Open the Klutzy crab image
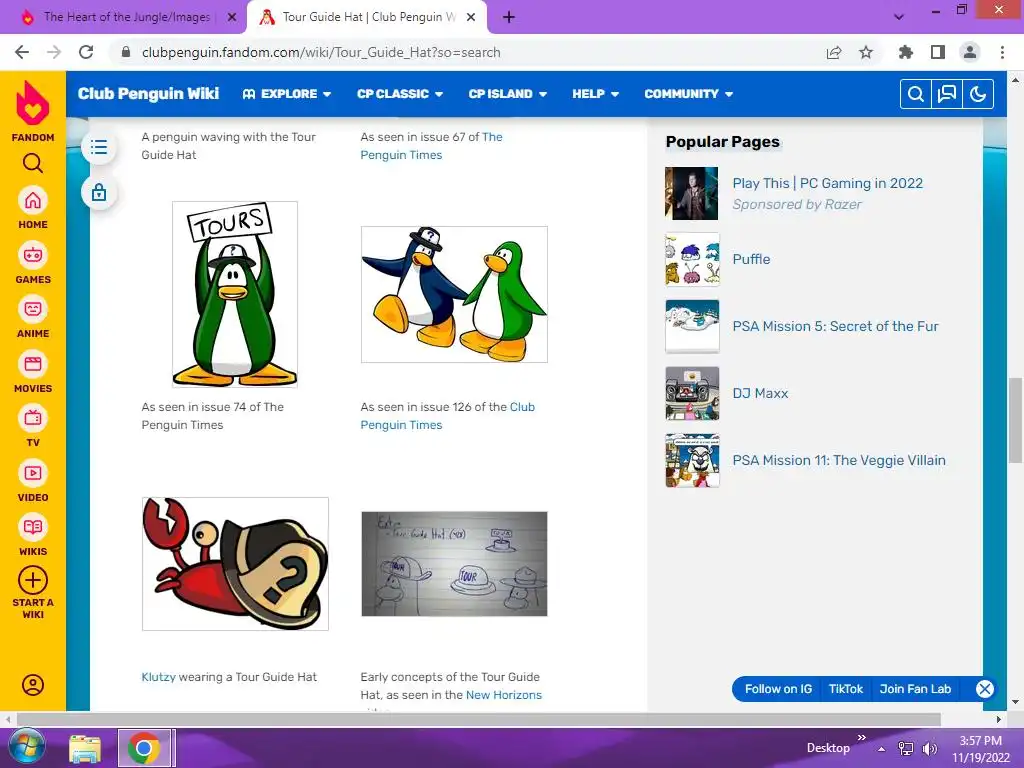Screen dimensions: 1024x768 (x=235, y=564)
